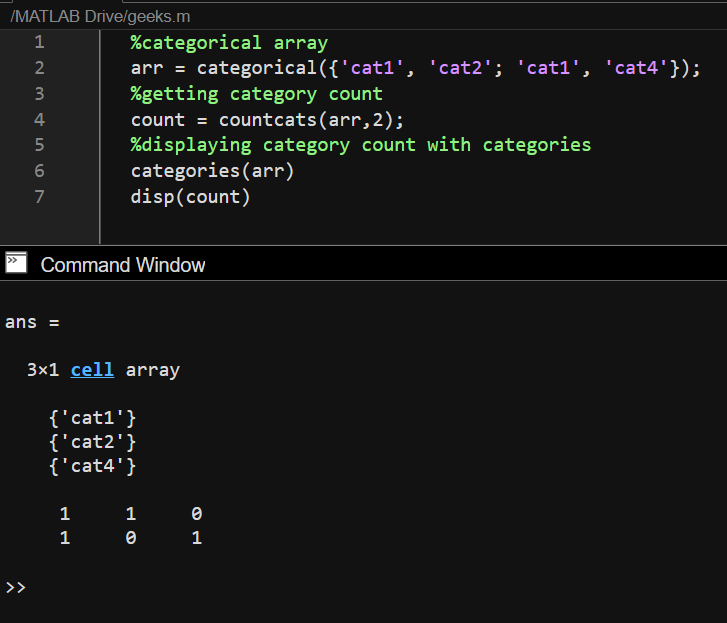
Task: Open the 'cell' hyperlink in output
Action: coord(92,370)
